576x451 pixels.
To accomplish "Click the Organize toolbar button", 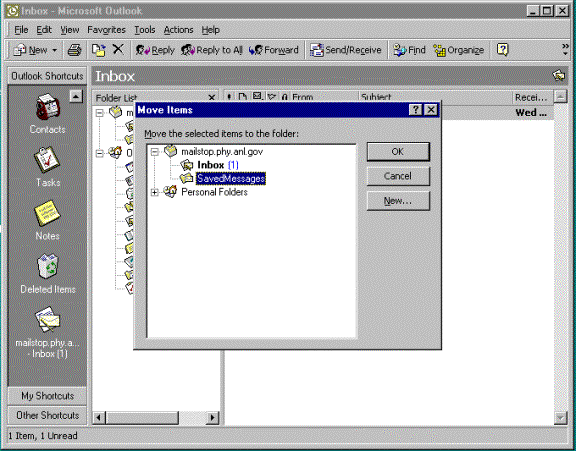I will pyautogui.click(x=458, y=50).
